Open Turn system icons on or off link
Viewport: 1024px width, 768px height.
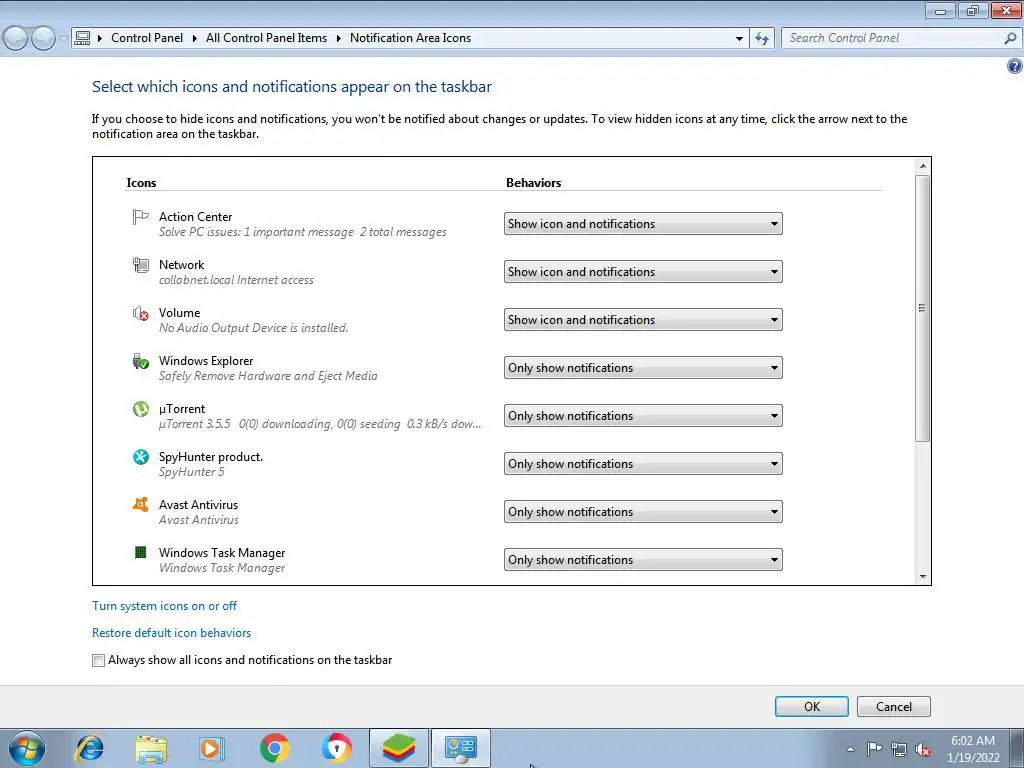pyautogui.click(x=165, y=606)
